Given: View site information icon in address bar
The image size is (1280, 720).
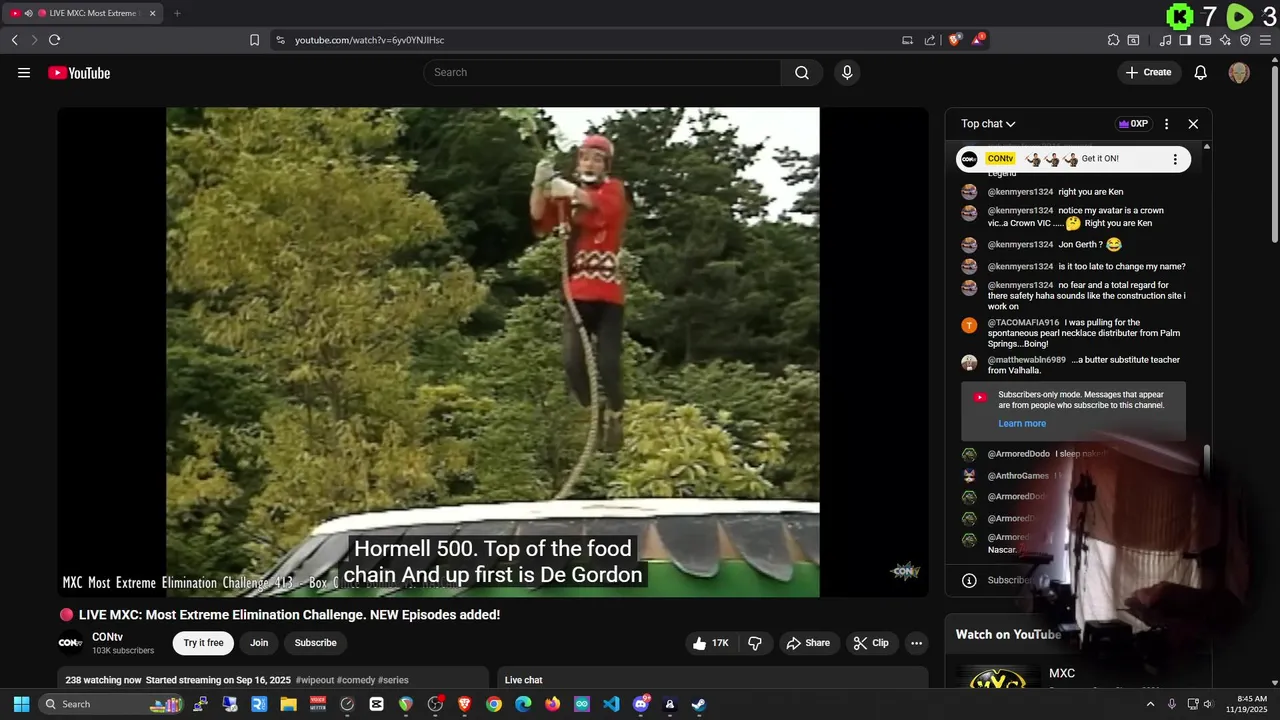Looking at the screenshot, I should pyautogui.click(x=280, y=40).
